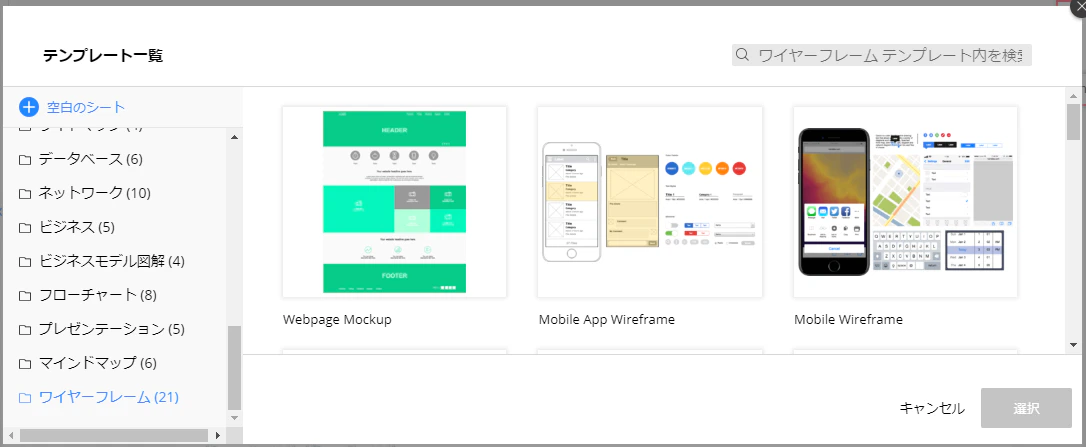Click folder icon next to フローチャート

click(25, 296)
